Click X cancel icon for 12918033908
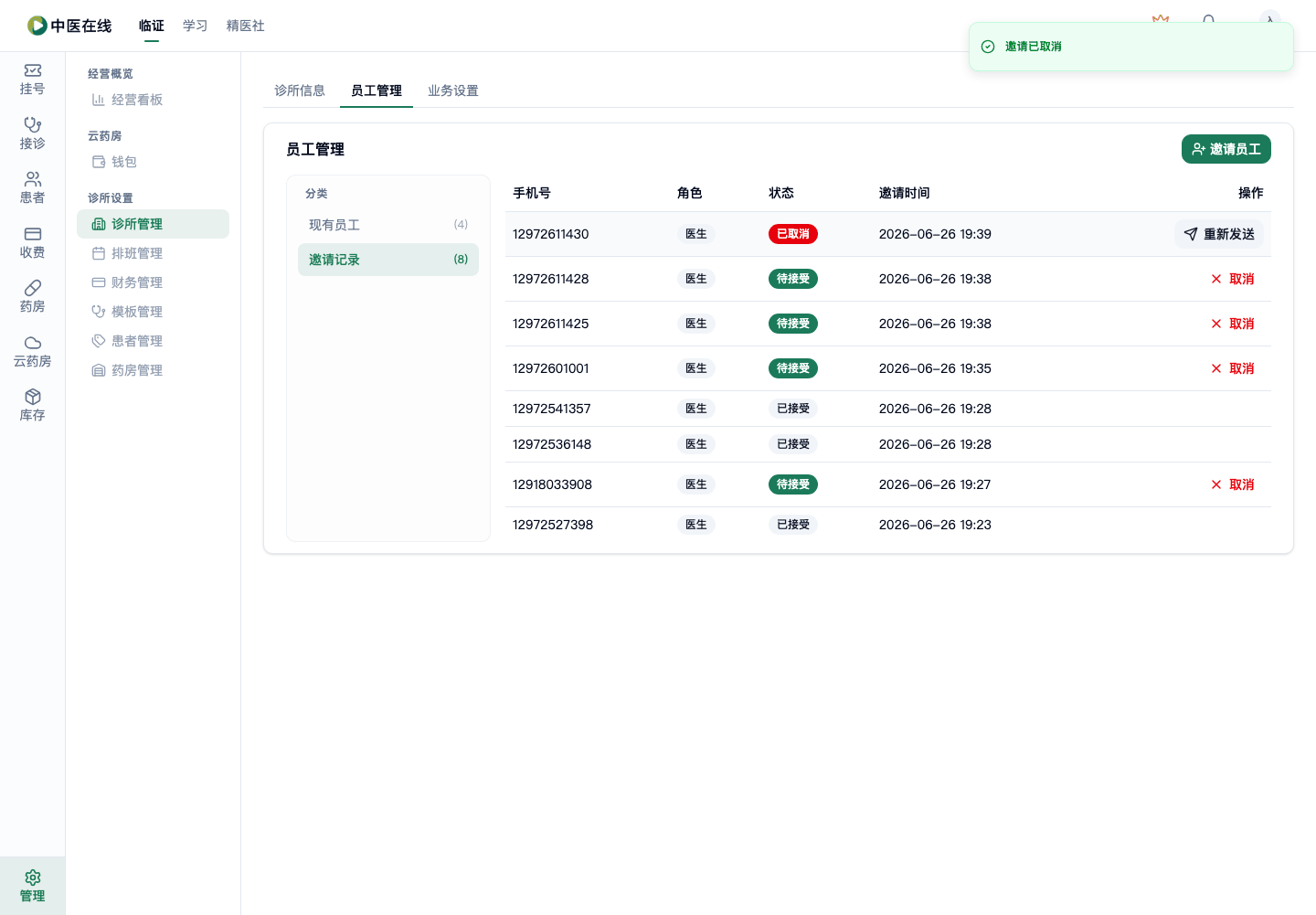Image resolution: width=1316 pixels, height=915 pixels. point(1216,484)
